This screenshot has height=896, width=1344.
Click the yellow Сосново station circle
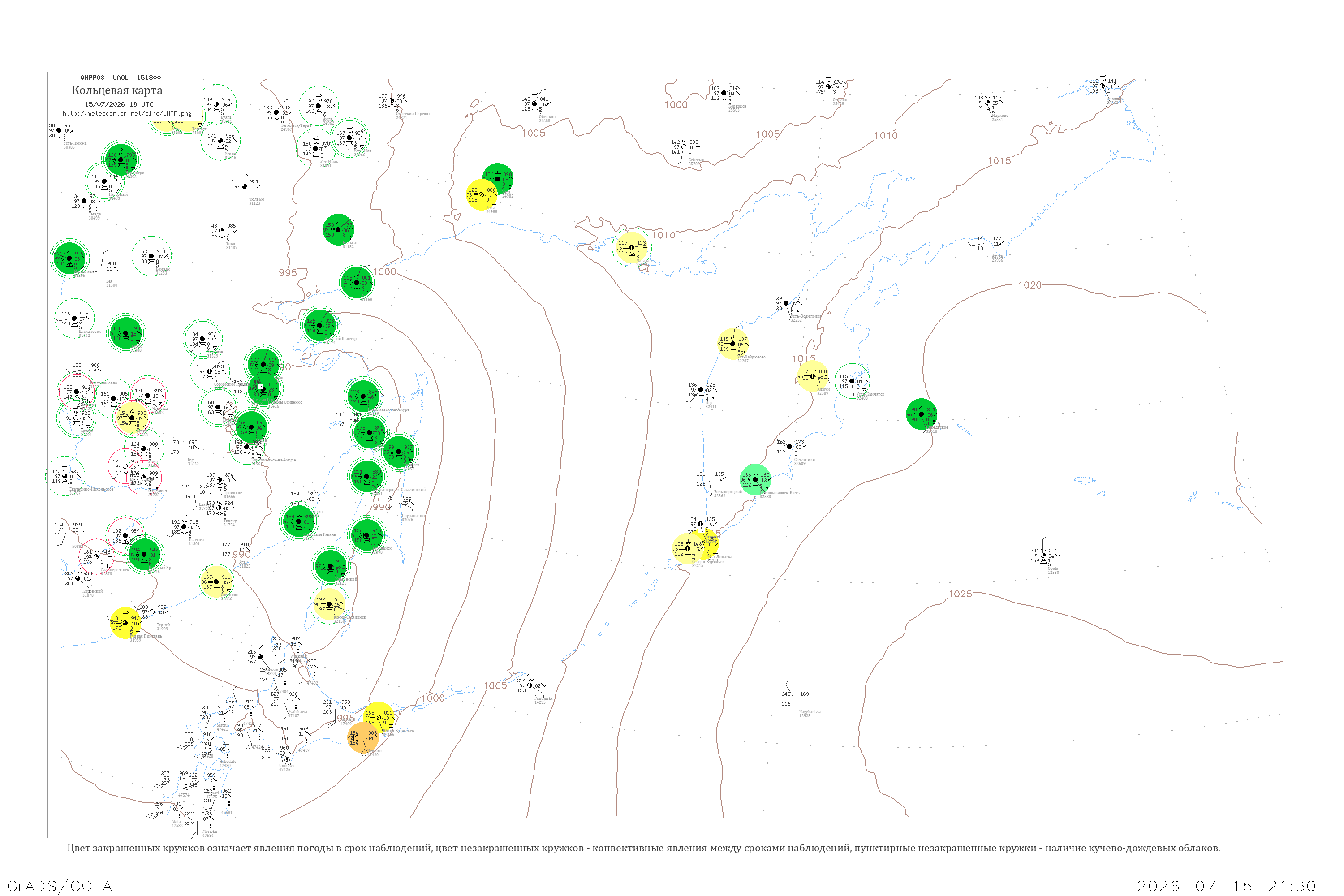coord(216,582)
